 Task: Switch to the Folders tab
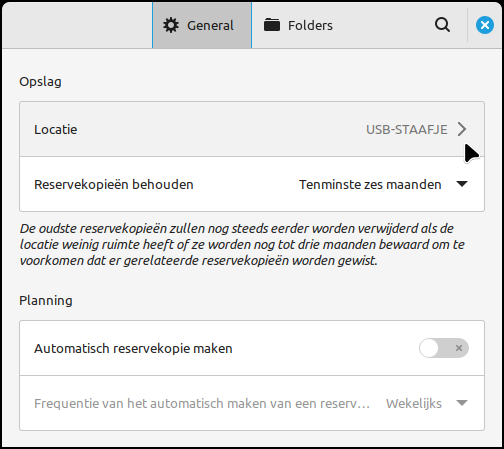pyautogui.click(x=298, y=25)
